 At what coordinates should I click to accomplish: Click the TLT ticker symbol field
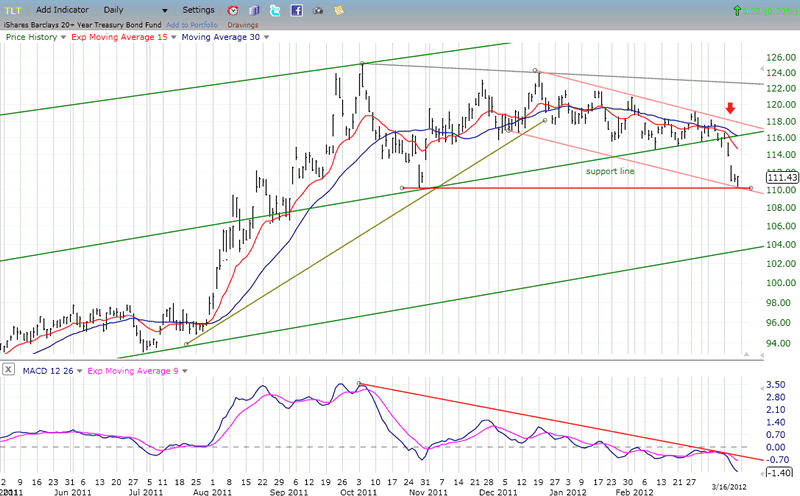(x=14, y=10)
